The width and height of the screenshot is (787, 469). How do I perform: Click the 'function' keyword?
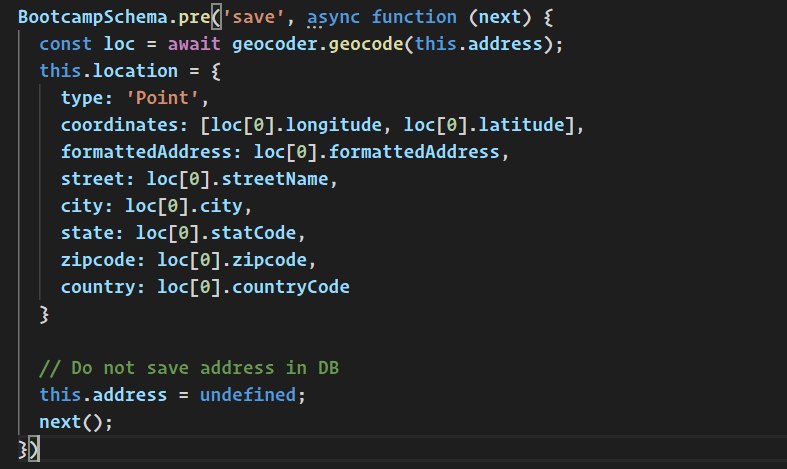coord(414,17)
